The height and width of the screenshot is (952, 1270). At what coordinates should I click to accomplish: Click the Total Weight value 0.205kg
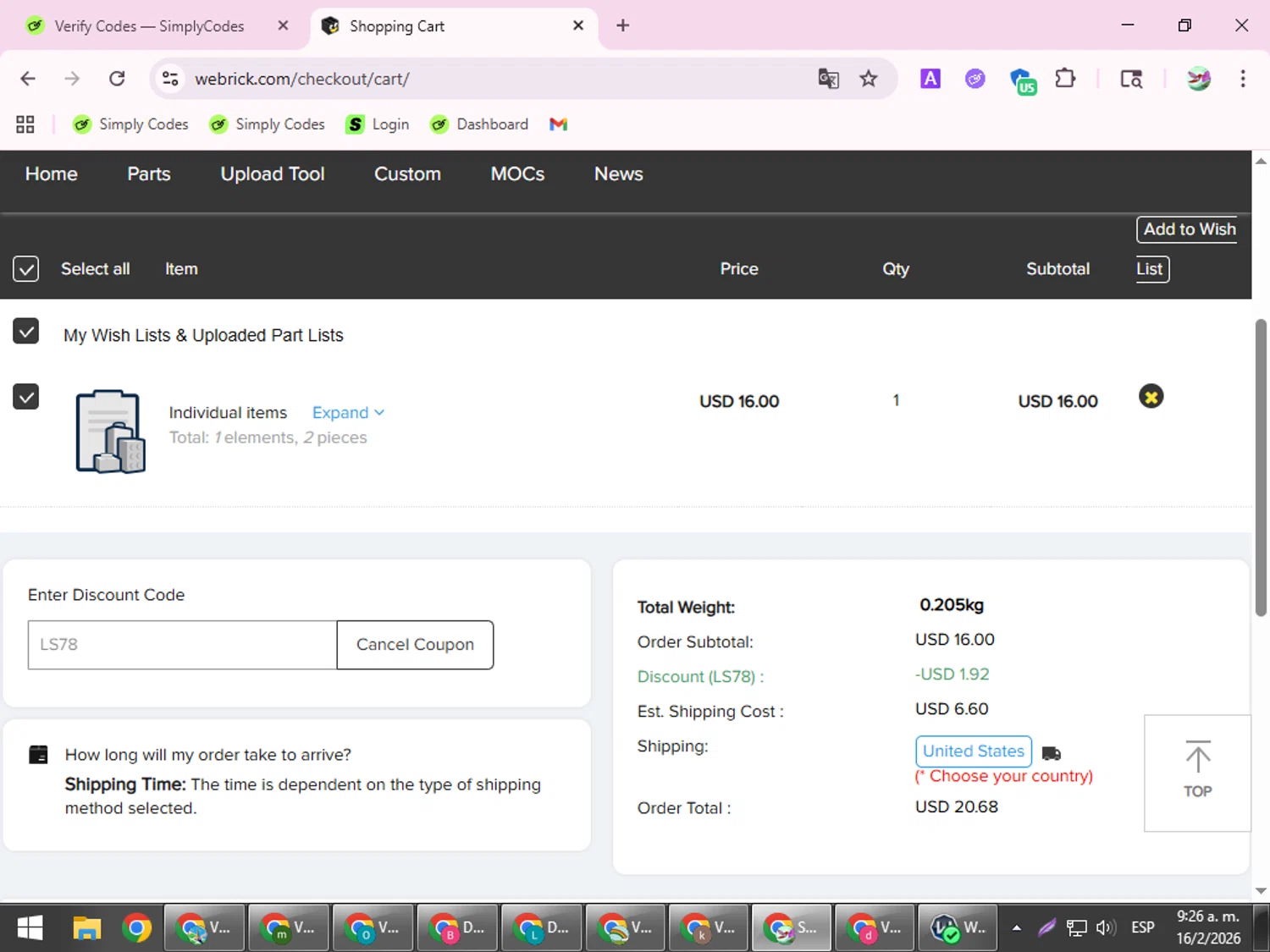coord(952,605)
